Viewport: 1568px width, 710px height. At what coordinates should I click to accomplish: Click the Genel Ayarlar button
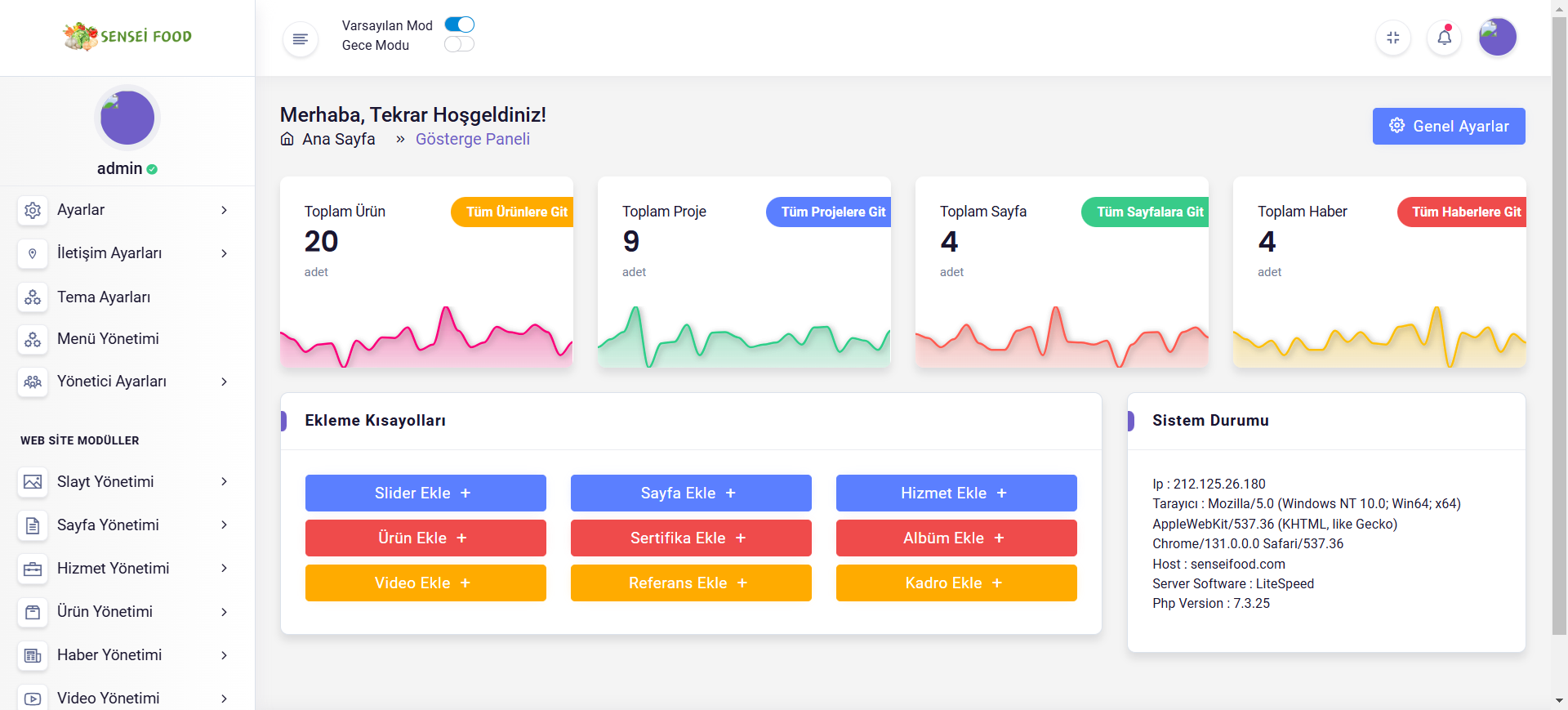coord(1448,126)
